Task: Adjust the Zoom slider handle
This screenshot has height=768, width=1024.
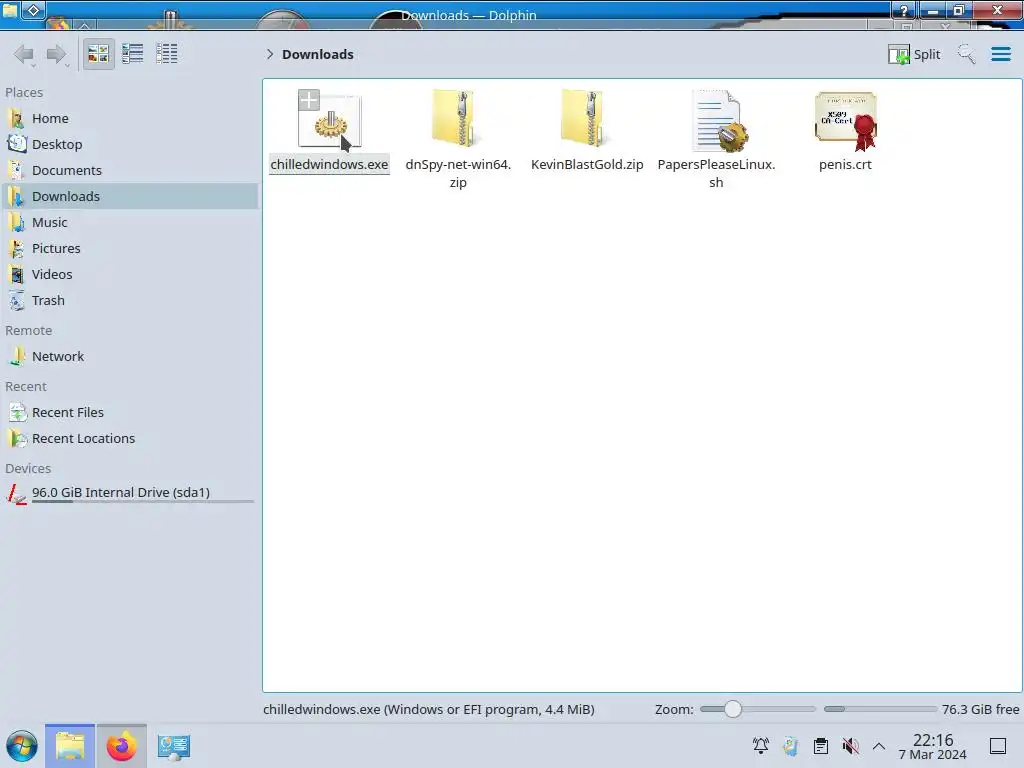Action: pos(733,709)
